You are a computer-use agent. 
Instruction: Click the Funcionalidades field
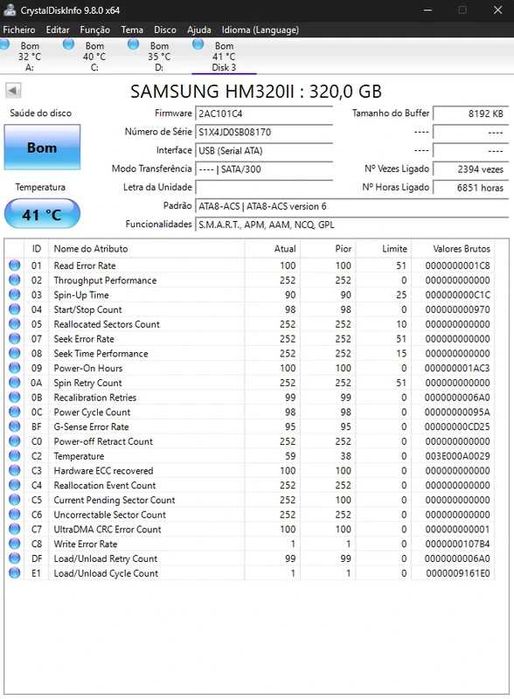coord(352,224)
